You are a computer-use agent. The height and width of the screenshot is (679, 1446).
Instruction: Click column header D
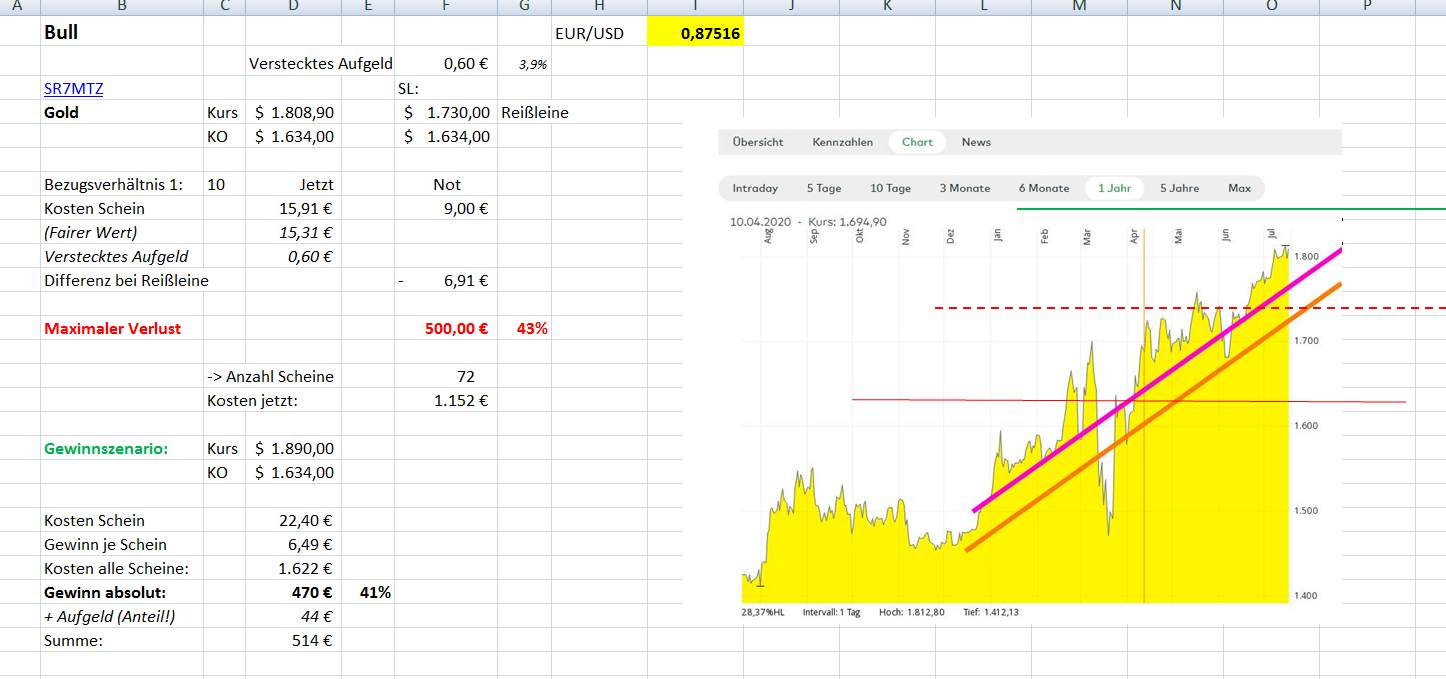293,7
